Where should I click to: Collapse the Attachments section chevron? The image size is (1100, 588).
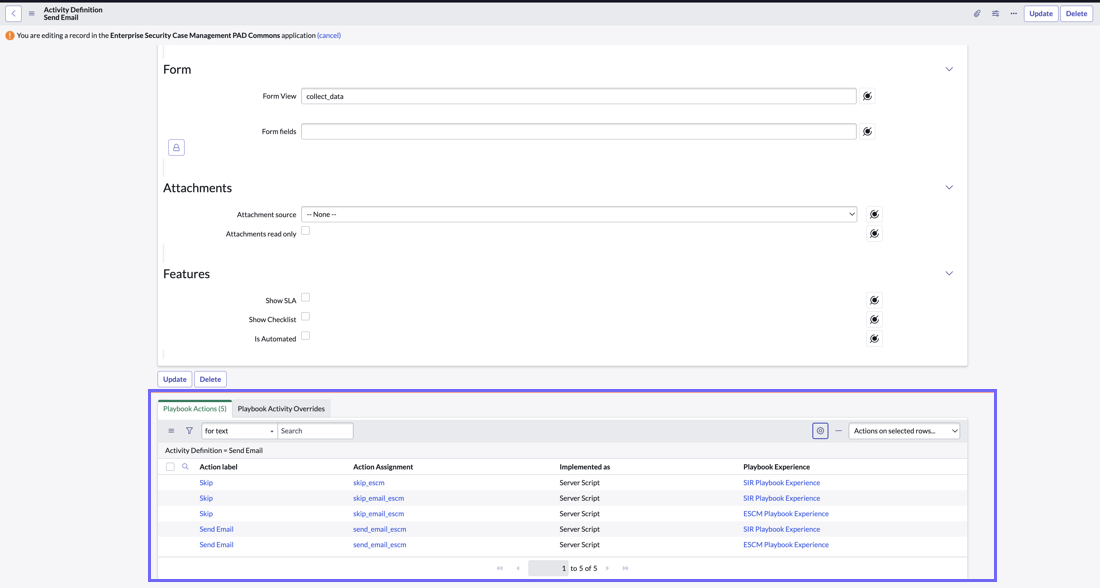949,187
